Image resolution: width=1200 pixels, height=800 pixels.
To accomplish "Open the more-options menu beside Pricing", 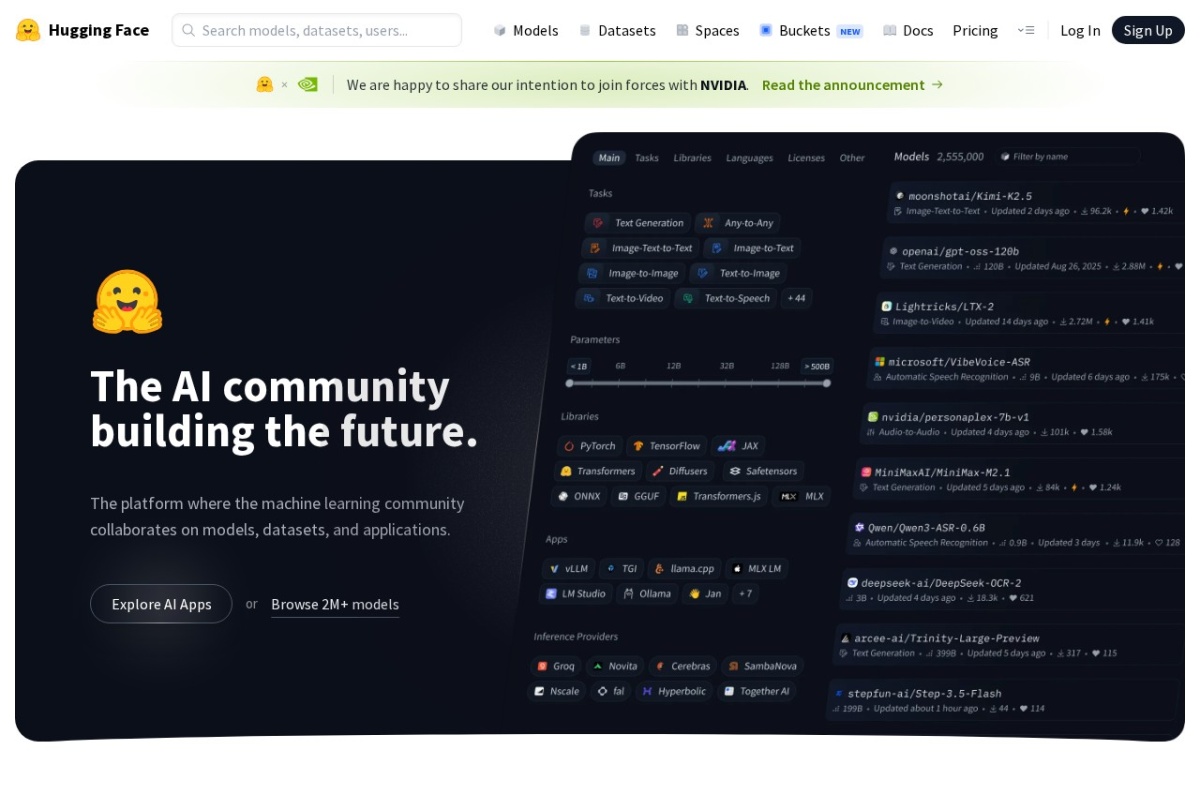I will [1026, 30].
